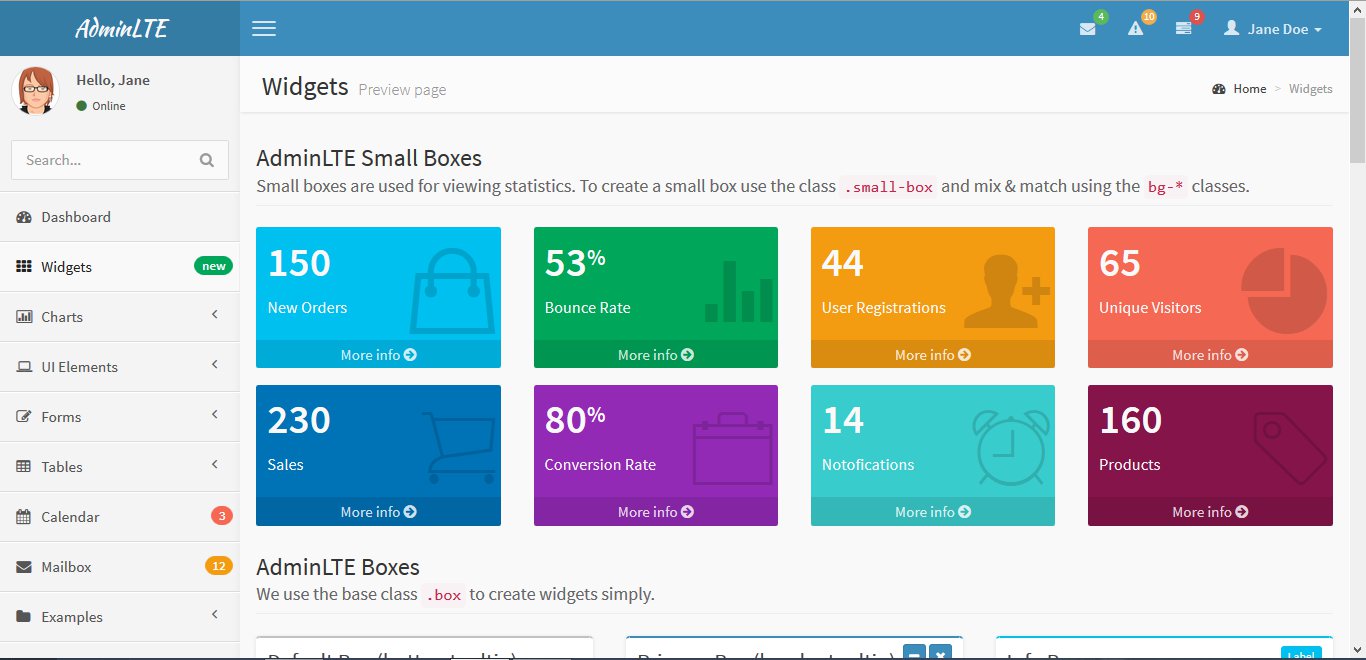The image size is (1366, 660).
Task: Click the briefcase icon on Conversion Rate
Action: tap(733, 448)
